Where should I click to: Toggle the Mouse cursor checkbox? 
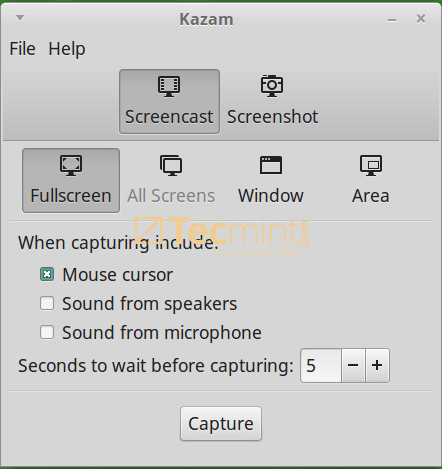[x=47, y=275]
